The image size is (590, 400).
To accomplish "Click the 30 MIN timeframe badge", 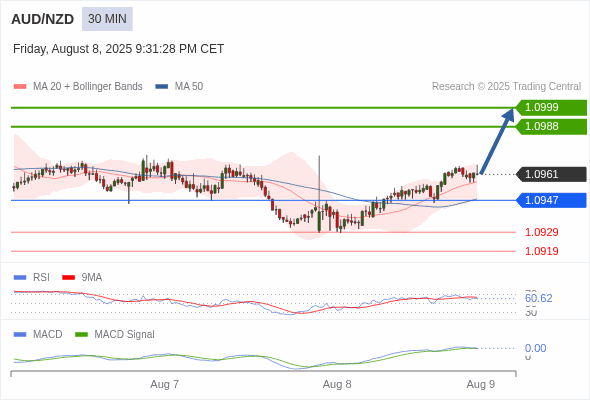I will [107, 19].
